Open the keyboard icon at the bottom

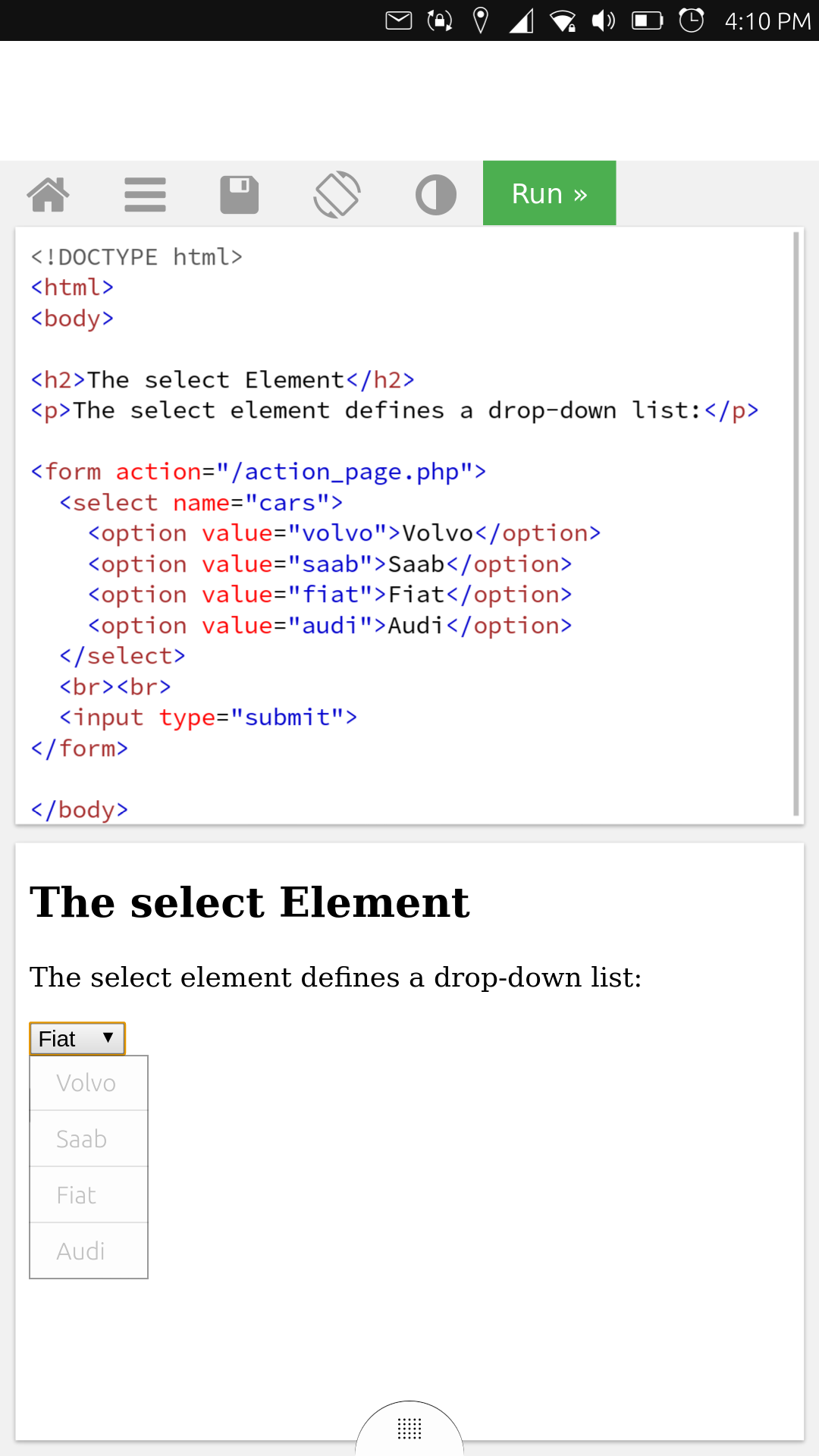coord(409,1429)
